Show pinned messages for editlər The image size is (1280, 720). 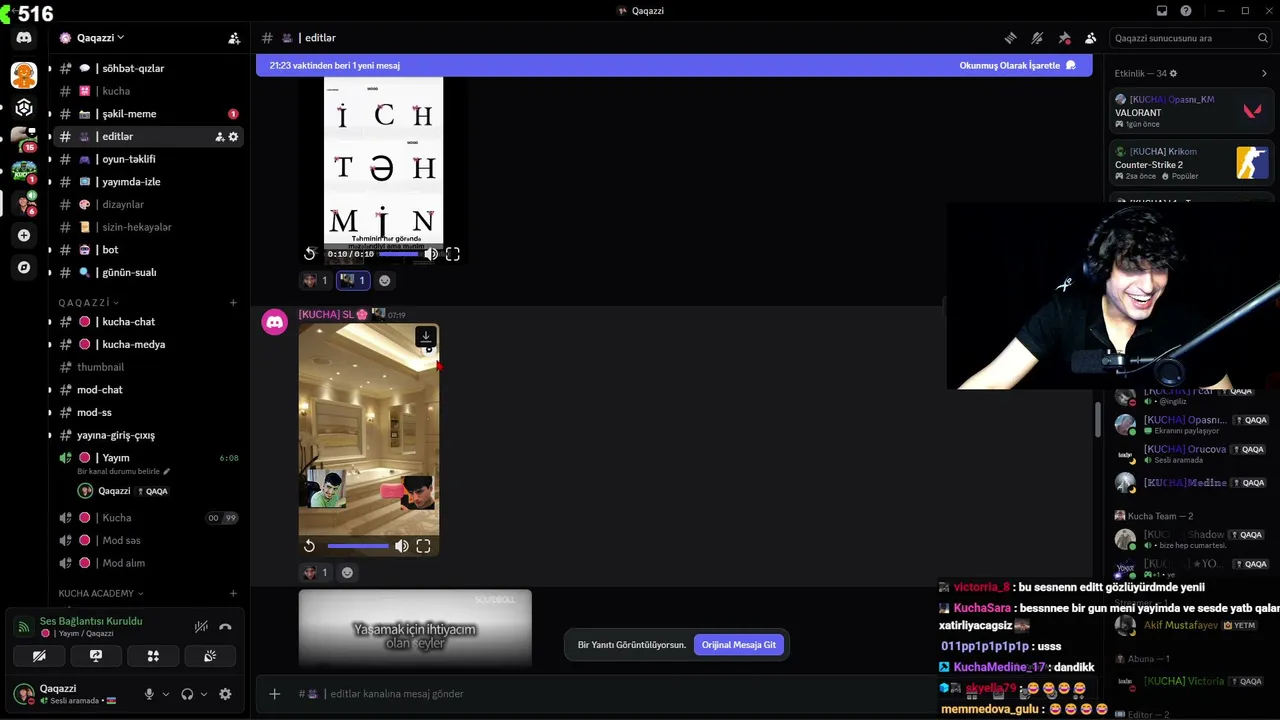[1064, 38]
